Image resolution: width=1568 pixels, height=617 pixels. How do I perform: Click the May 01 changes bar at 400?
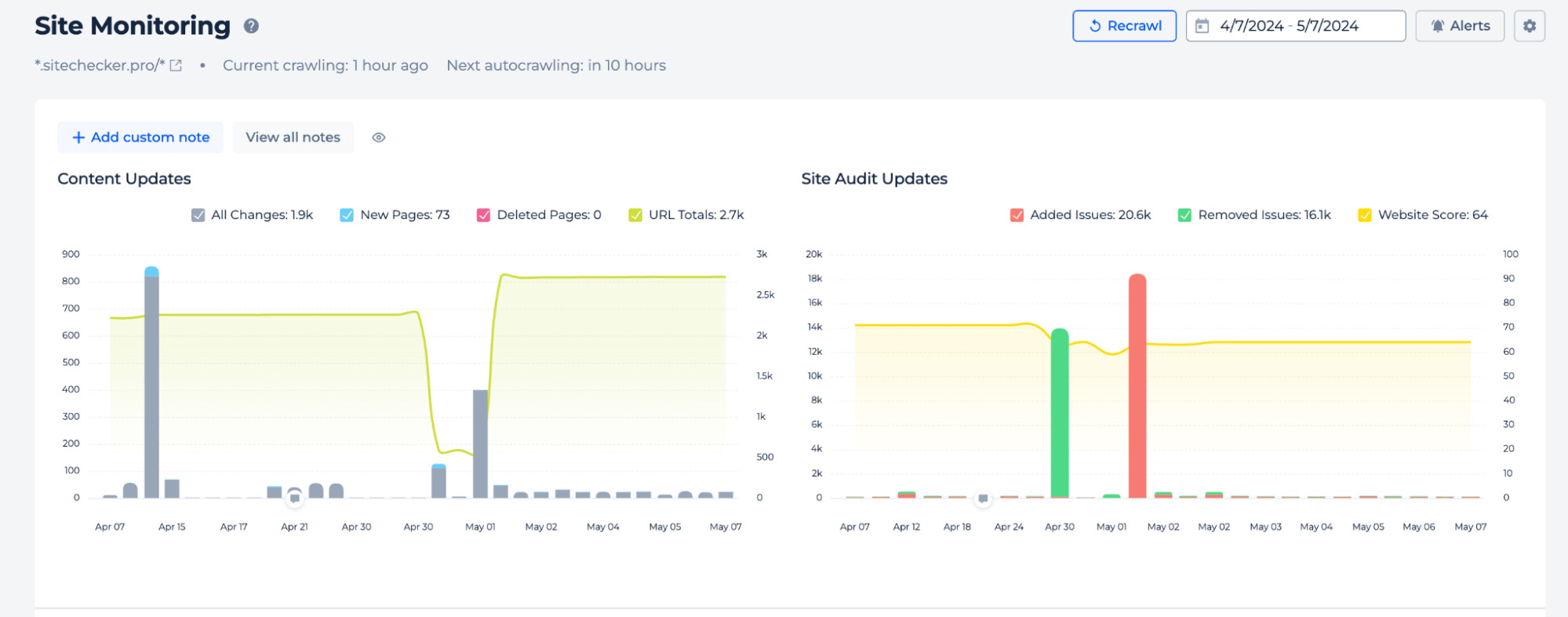[x=480, y=444]
